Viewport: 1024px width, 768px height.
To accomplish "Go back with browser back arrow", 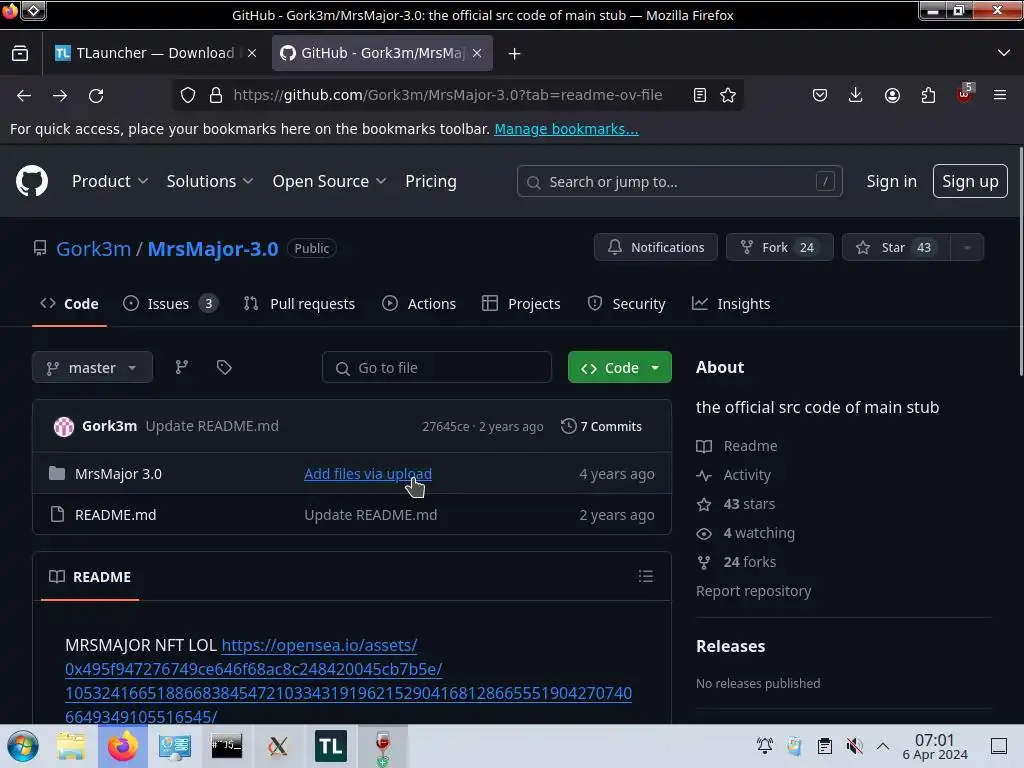I will click(x=24, y=95).
